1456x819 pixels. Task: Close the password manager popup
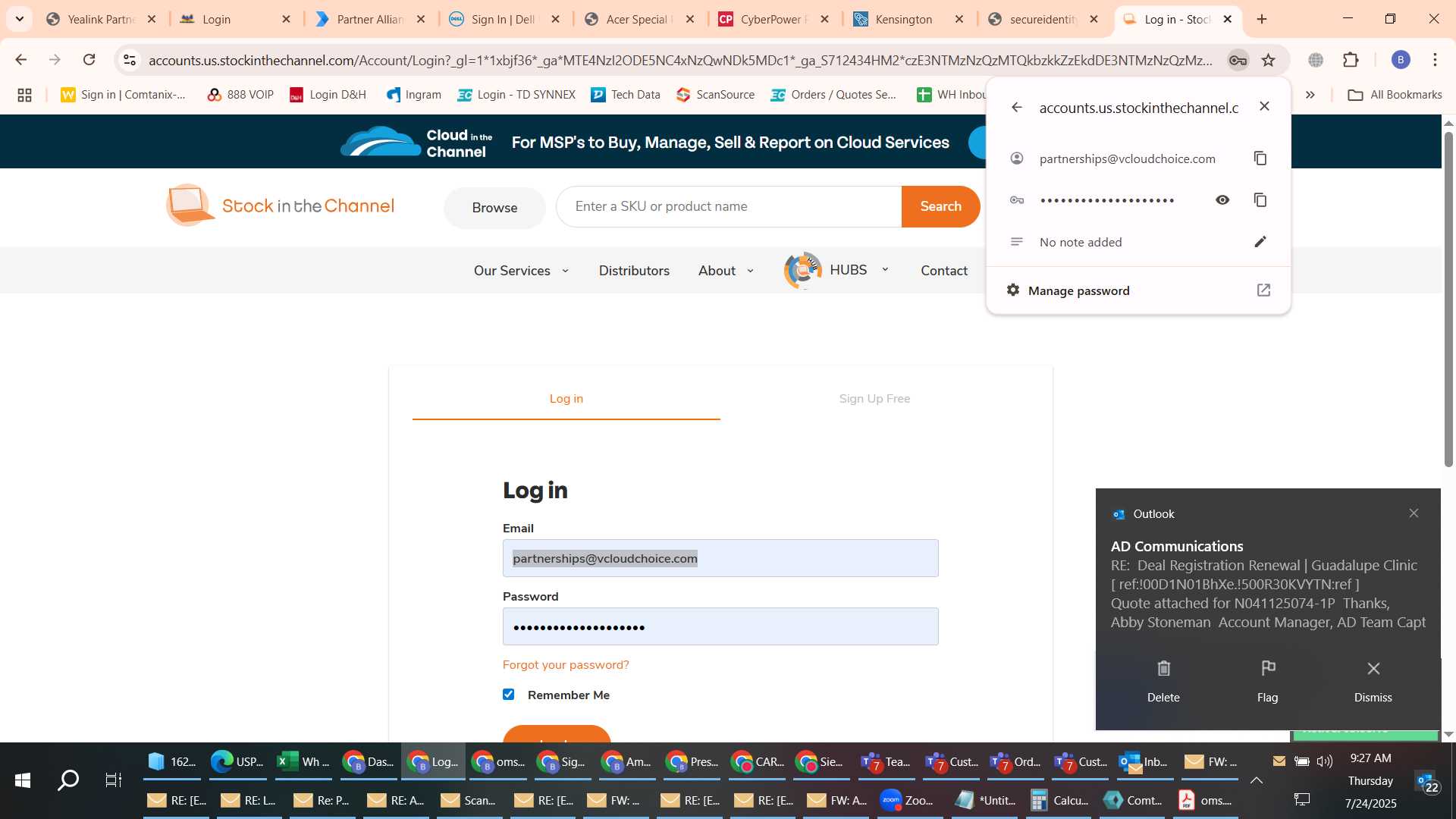coord(1264,107)
